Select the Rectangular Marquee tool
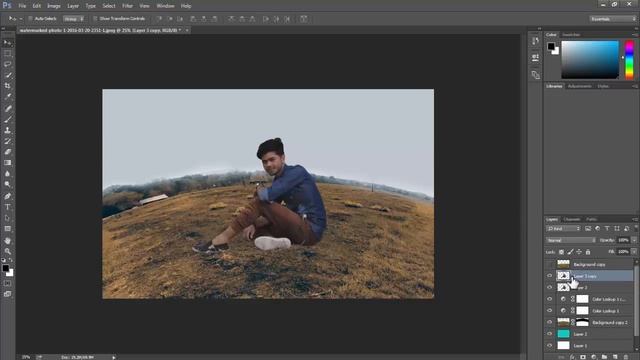640x360 pixels. (8, 53)
